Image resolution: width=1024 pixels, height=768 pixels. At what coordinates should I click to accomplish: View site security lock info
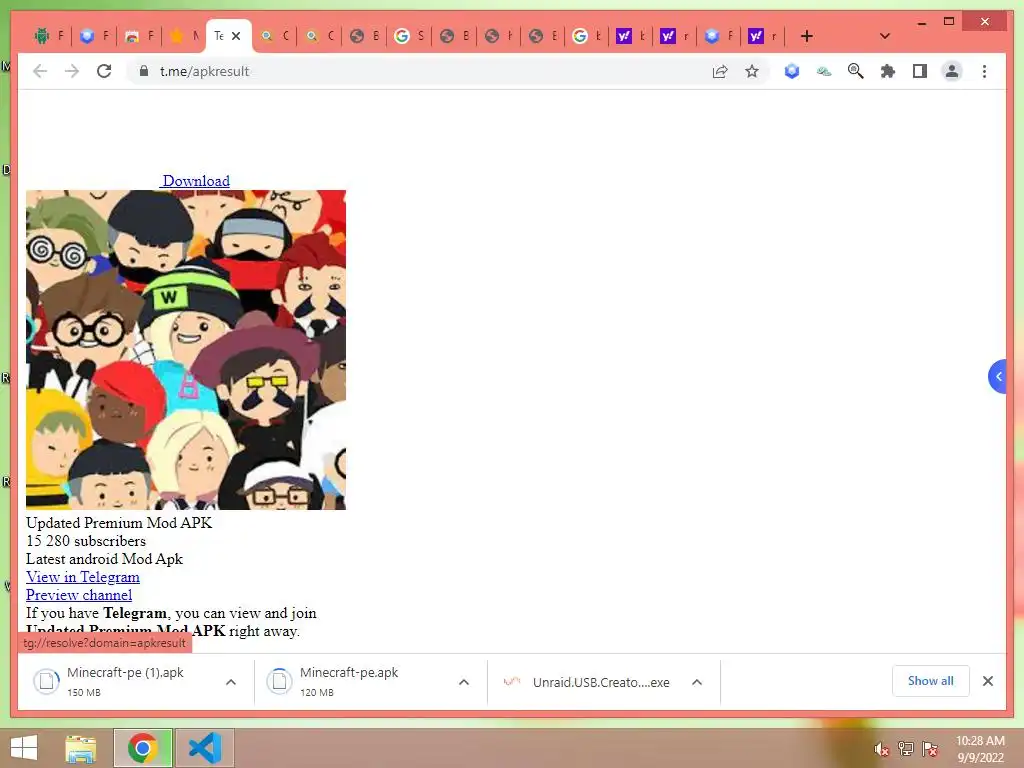(x=144, y=71)
